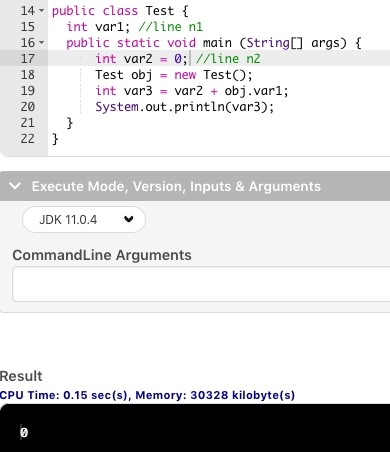Viewport: 390px width, 452px height.
Task: Click 'System.out.println(var3);' statement
Action: pyautogui.click(x=185, y=107)
